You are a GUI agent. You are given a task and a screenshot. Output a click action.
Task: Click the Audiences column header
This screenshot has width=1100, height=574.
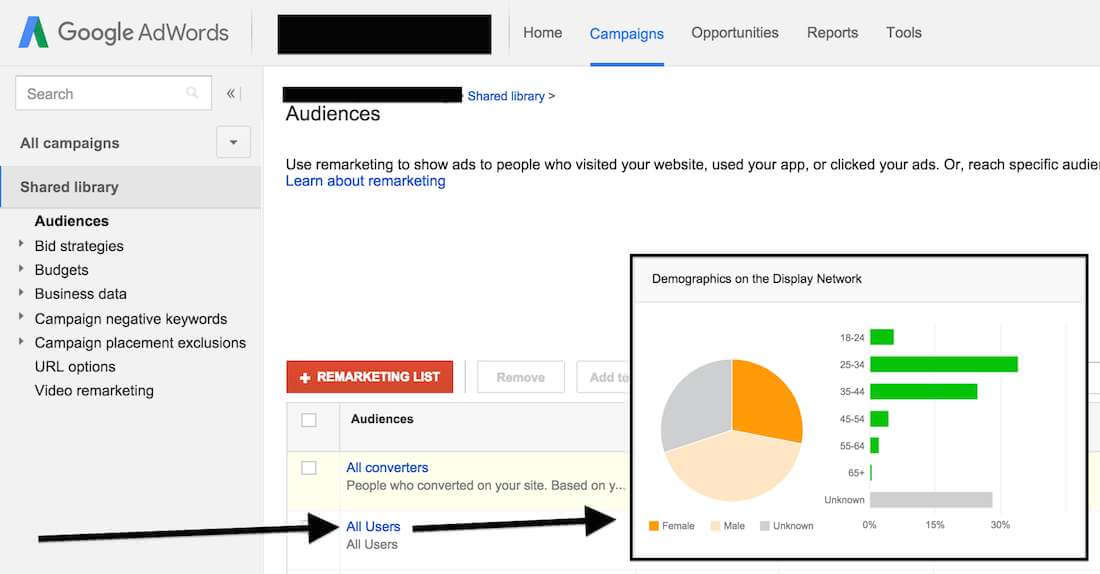point(382,419)
